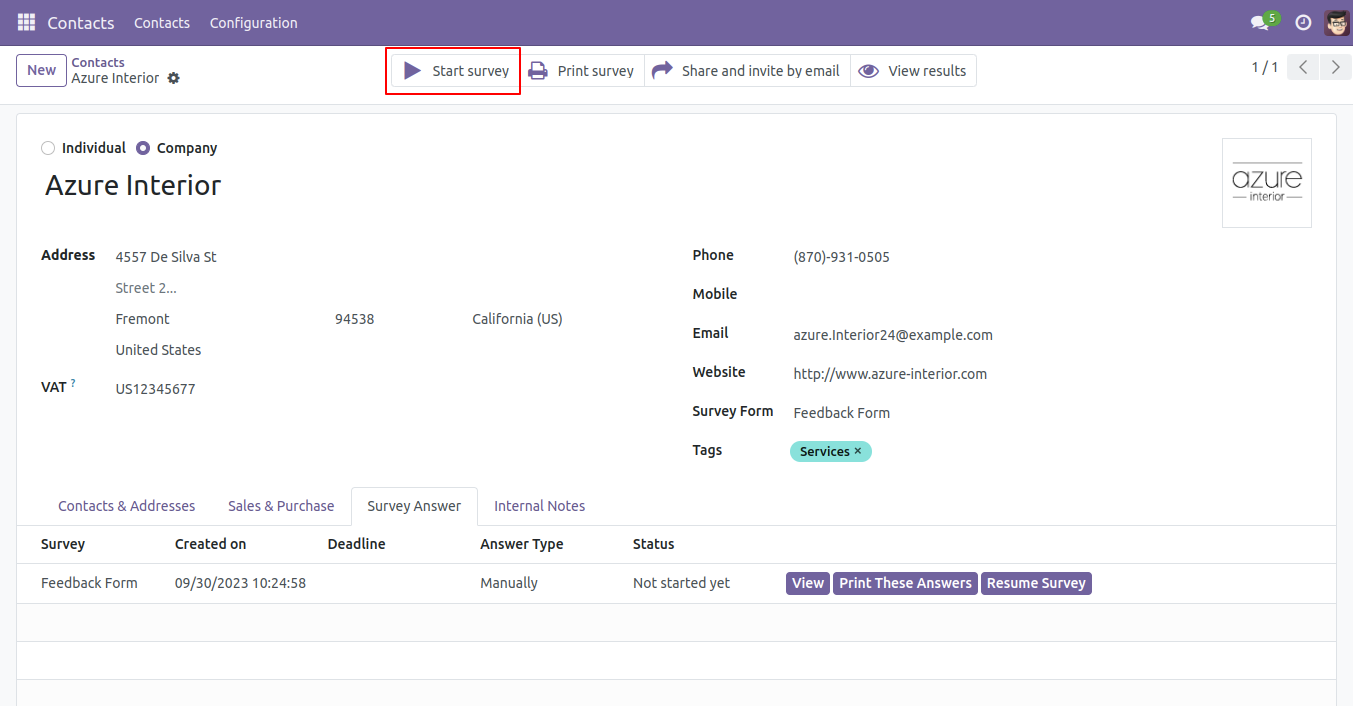This screenshot has width=1353, height=706.
Task: Go to next record arrow
Action: (x=1335, y=68)
